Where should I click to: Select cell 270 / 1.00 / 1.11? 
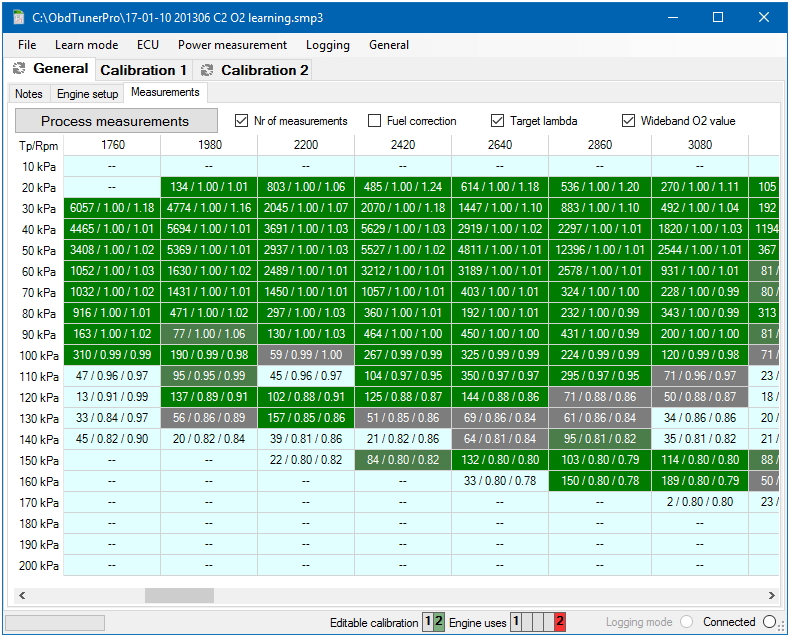(x=700, y=187)
